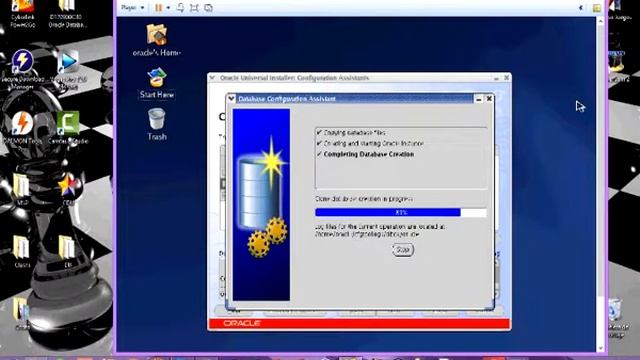Open the Oracle Database folder on host desktop

pyautogui.click(x=67, y=14)
